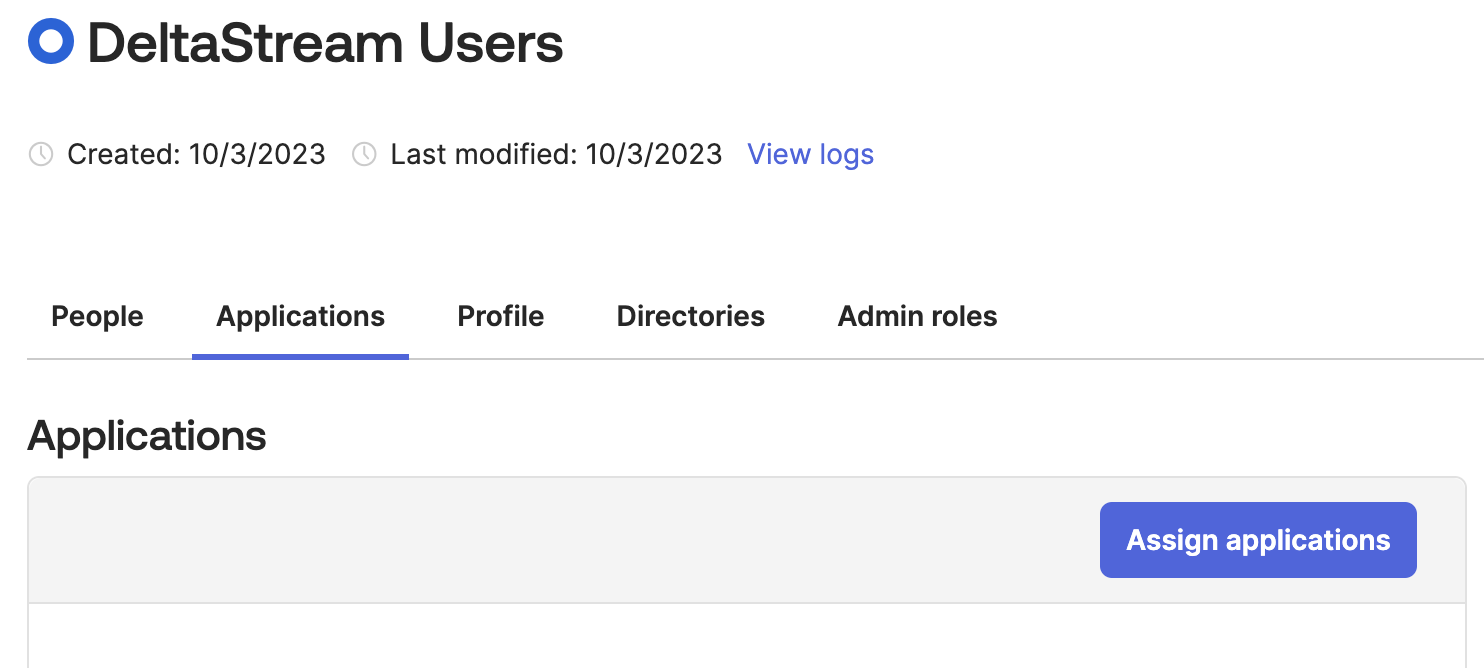Click the last modified date 10/3/2023 value
1484x668 pixels.
coord(654,154)
